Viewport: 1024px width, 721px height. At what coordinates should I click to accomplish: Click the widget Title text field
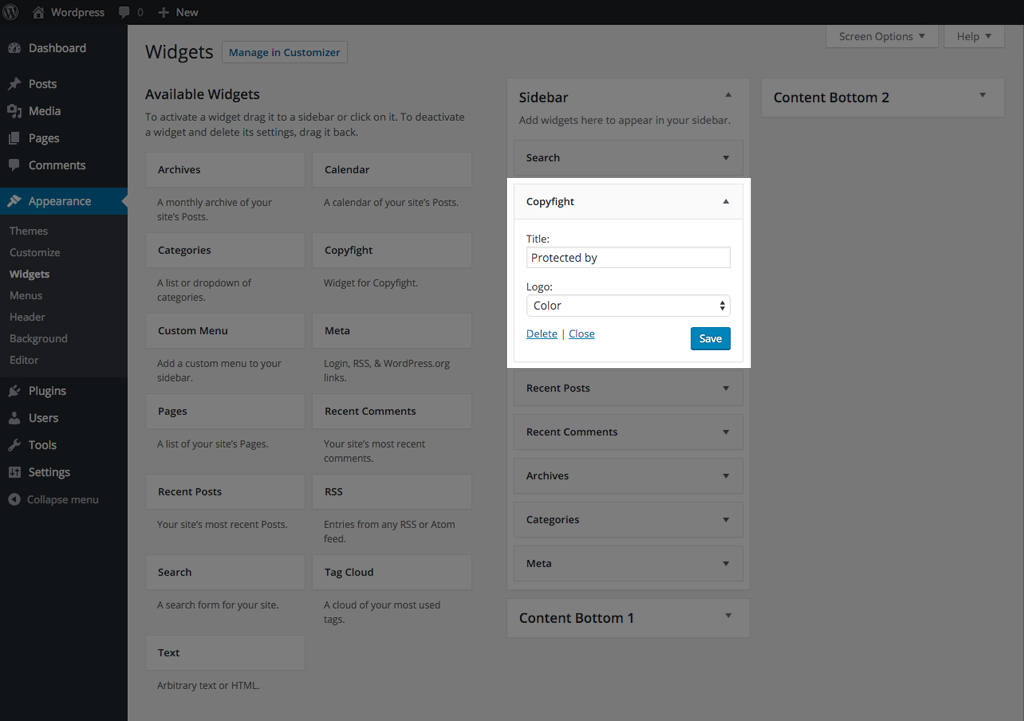[x=628, y=257]
